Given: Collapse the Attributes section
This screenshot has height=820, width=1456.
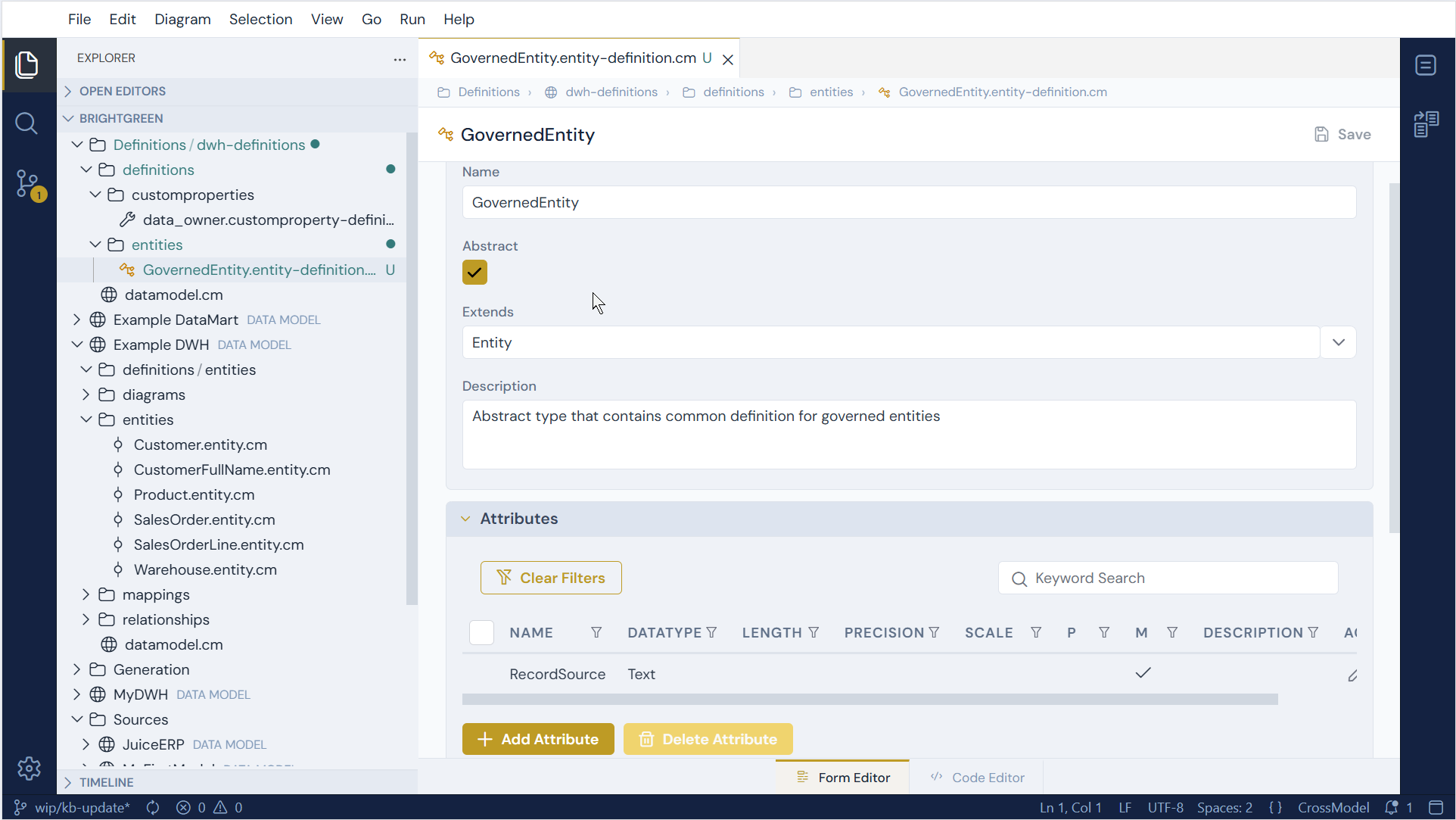Looking at the screenshot, I should 465,519.
